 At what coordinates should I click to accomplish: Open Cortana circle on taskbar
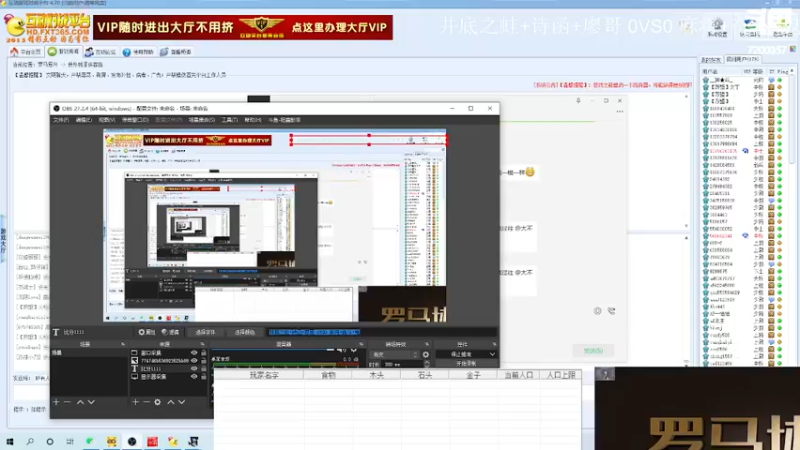[x=50, y=441]
